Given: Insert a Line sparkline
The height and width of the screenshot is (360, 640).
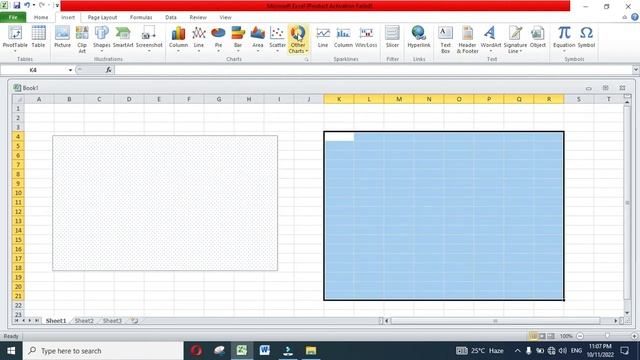Looking at the screenshot, I should (323, 38).
